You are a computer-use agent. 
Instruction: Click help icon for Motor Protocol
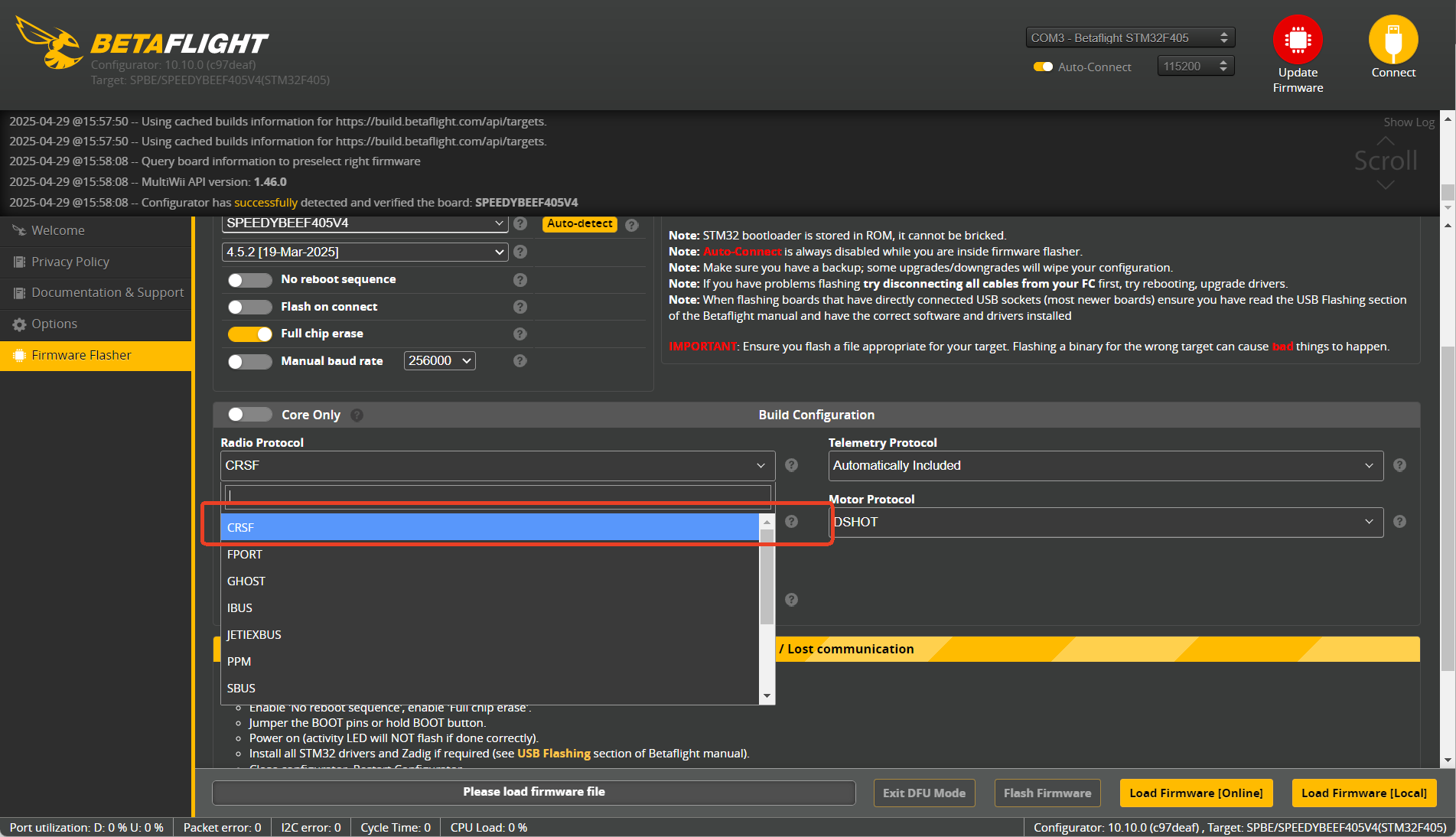point(1399,522)
